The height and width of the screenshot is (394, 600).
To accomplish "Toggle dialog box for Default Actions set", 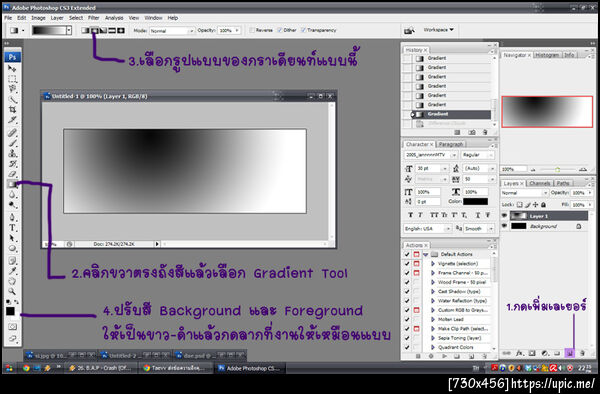I will 416,254.
